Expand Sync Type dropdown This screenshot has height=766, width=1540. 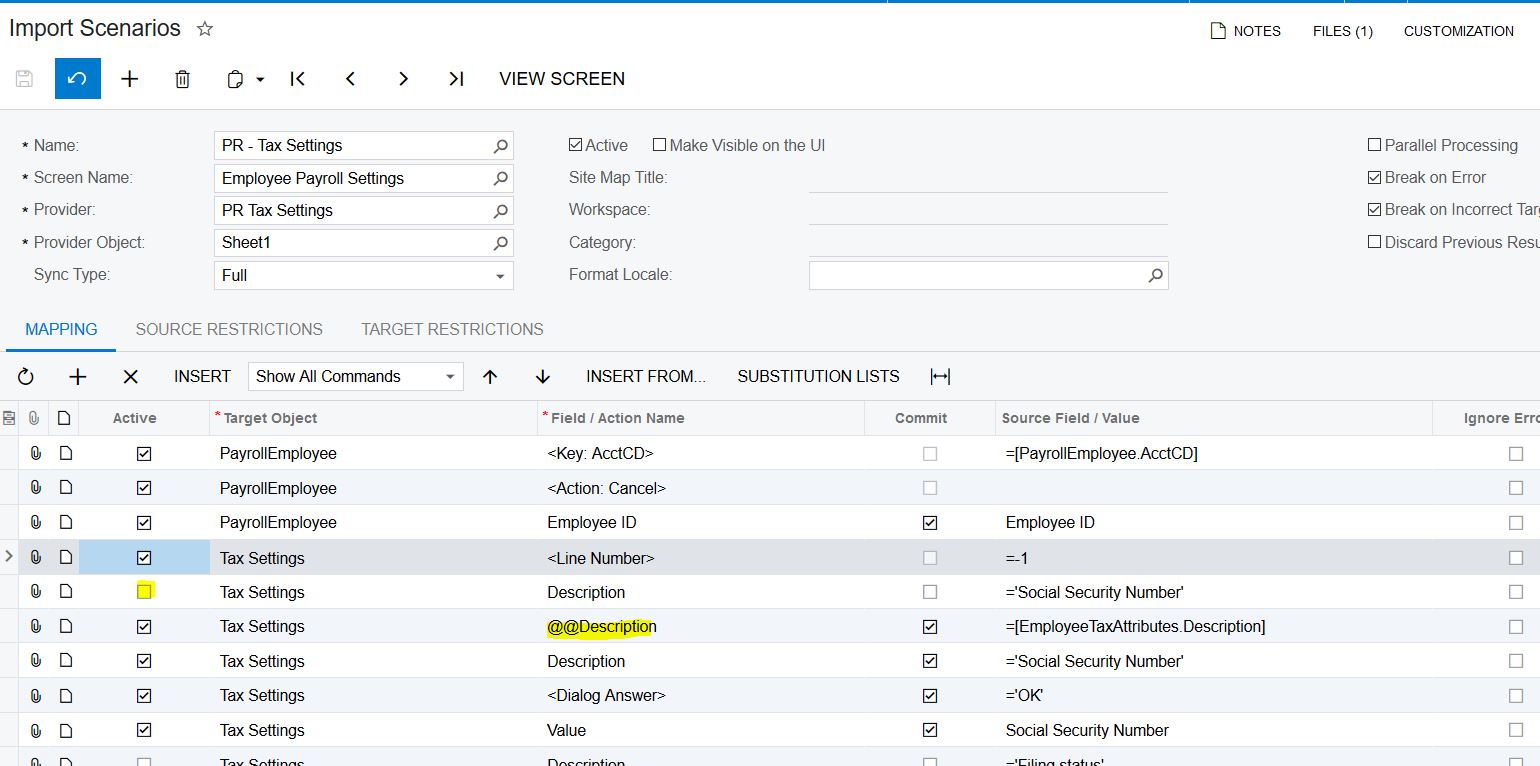(500, 276)
